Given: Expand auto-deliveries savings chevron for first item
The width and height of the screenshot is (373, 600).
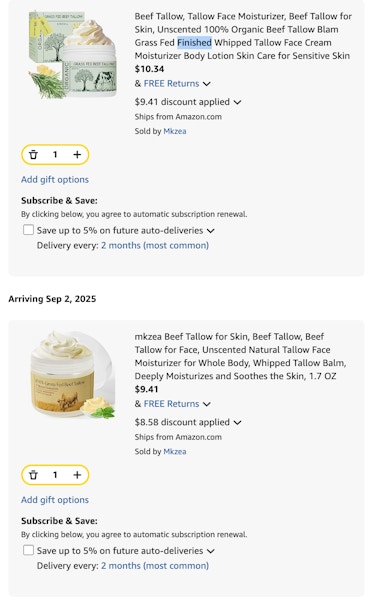Looking at the screenshot, I should click(210, 231).
